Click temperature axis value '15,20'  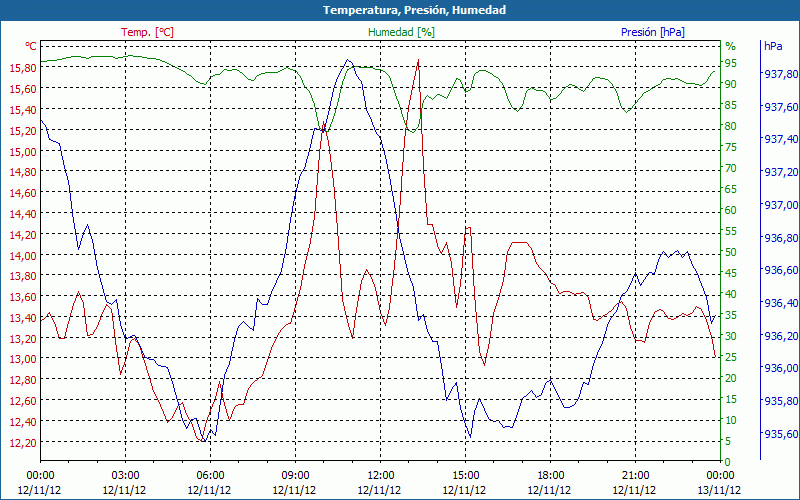click(23, 130)
